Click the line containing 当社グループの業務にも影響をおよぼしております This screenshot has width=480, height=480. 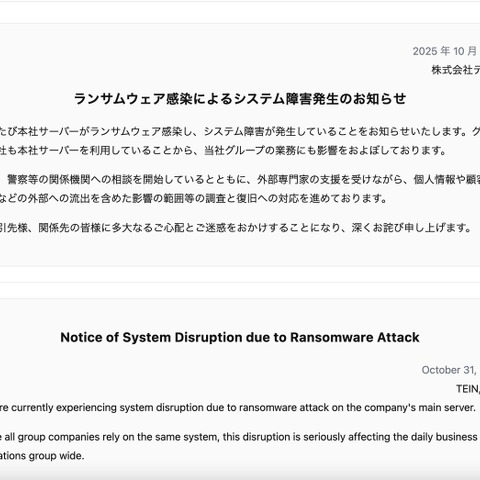click(223, 151)
